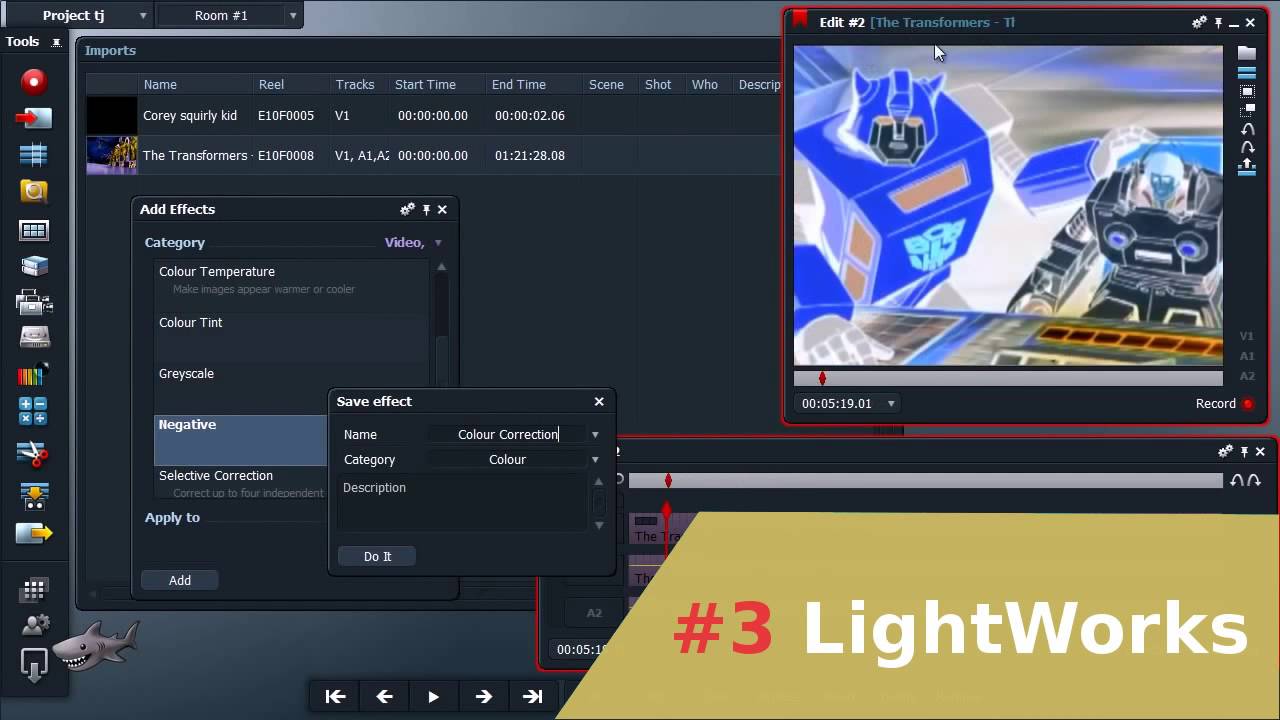Click the Name field in the Save effect dialog
Image resolution: width=1280 pixels, height=720 pixels.
[507, 435]
